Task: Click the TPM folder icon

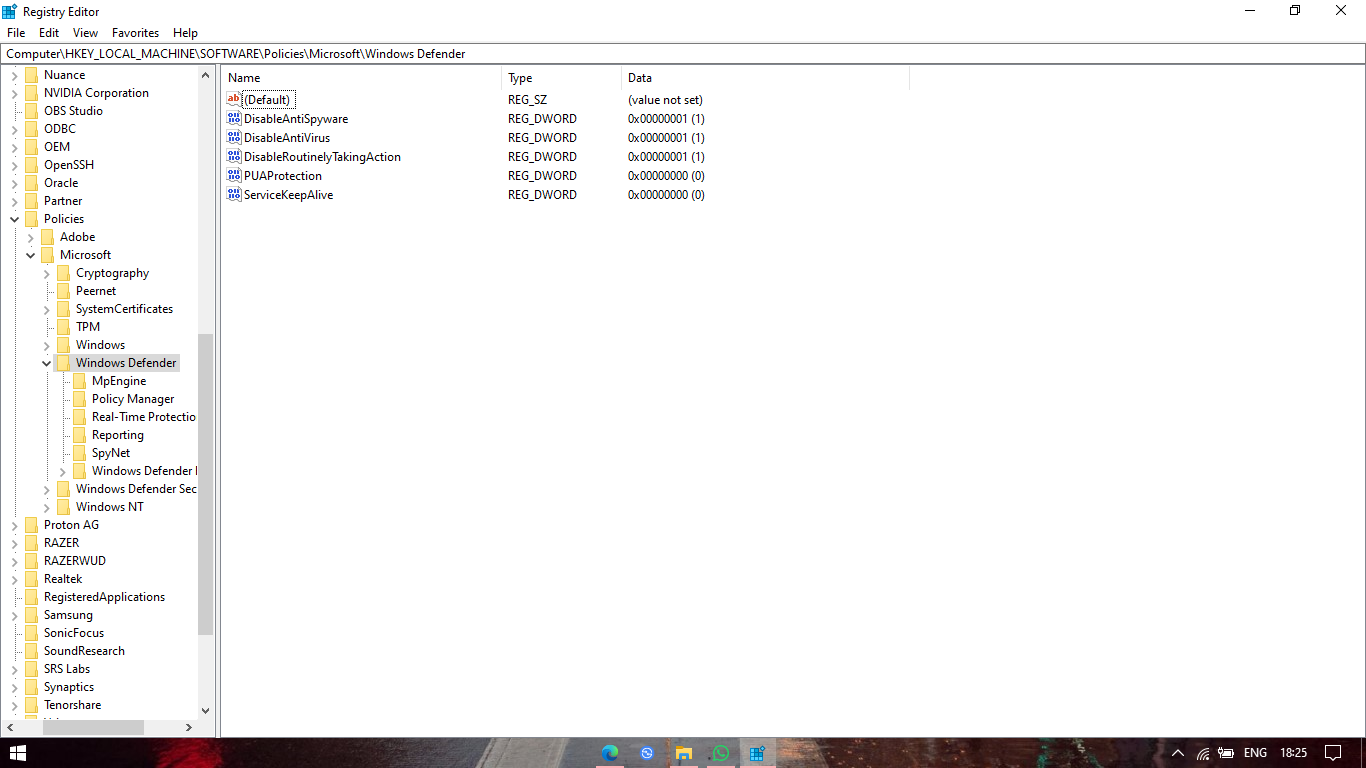Action: point(63,327)
